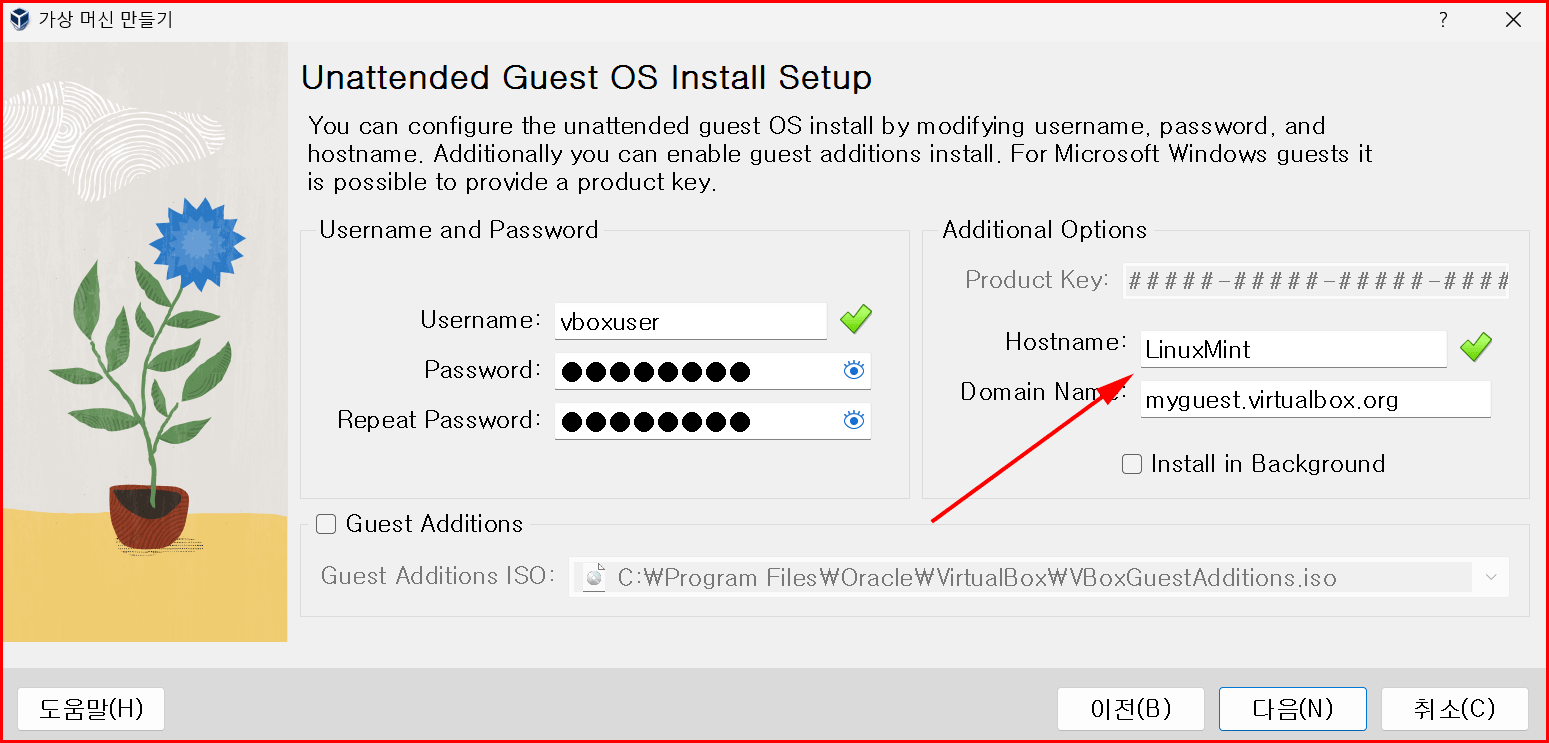Reveal Repeat Password with its eye icon
This screenshot has height=743, width=1549.
point(853,421)
